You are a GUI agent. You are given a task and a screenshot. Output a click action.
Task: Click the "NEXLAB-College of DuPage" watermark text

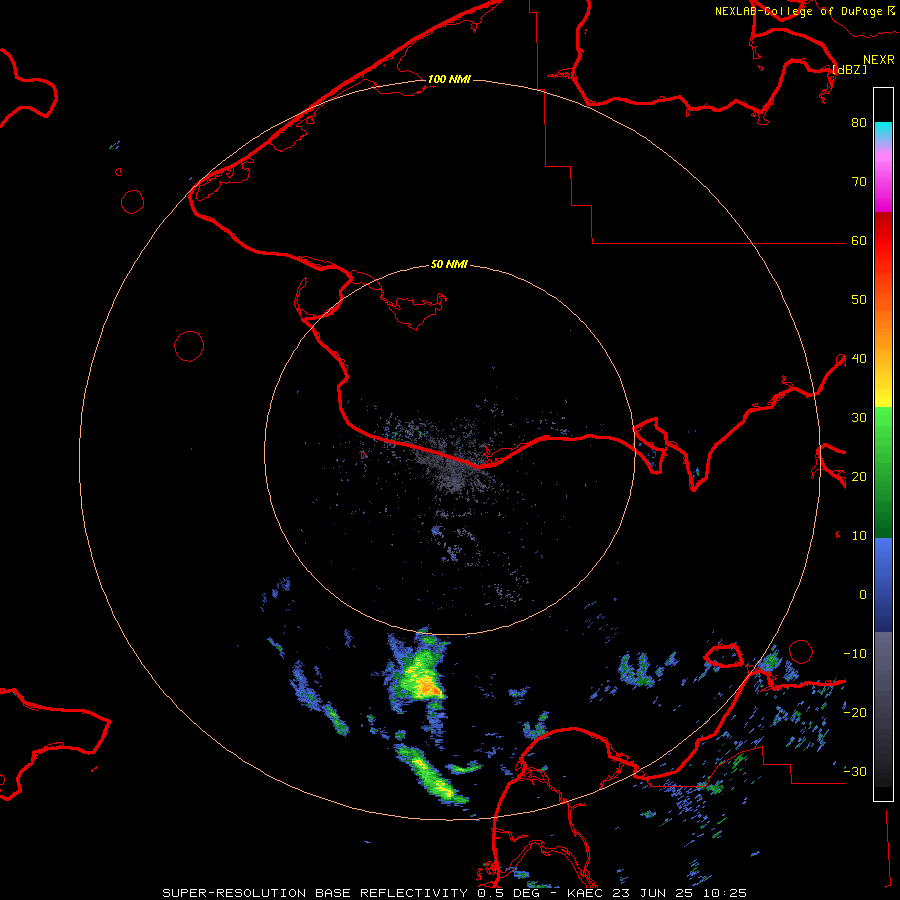tap(798, 11)
